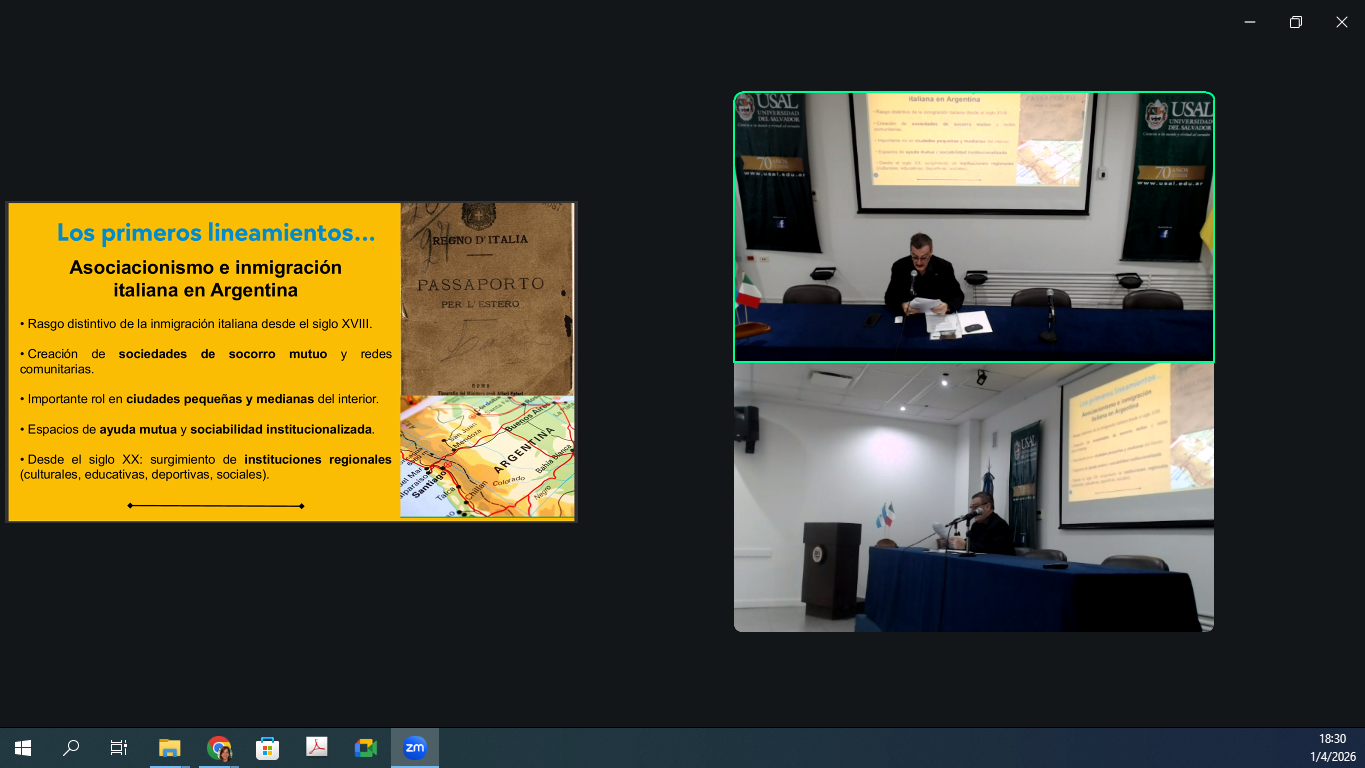Screen dimensions: 1365x768
Task: Launch Adobe Acrobat from the taskbar
Action: click(316, 748)
